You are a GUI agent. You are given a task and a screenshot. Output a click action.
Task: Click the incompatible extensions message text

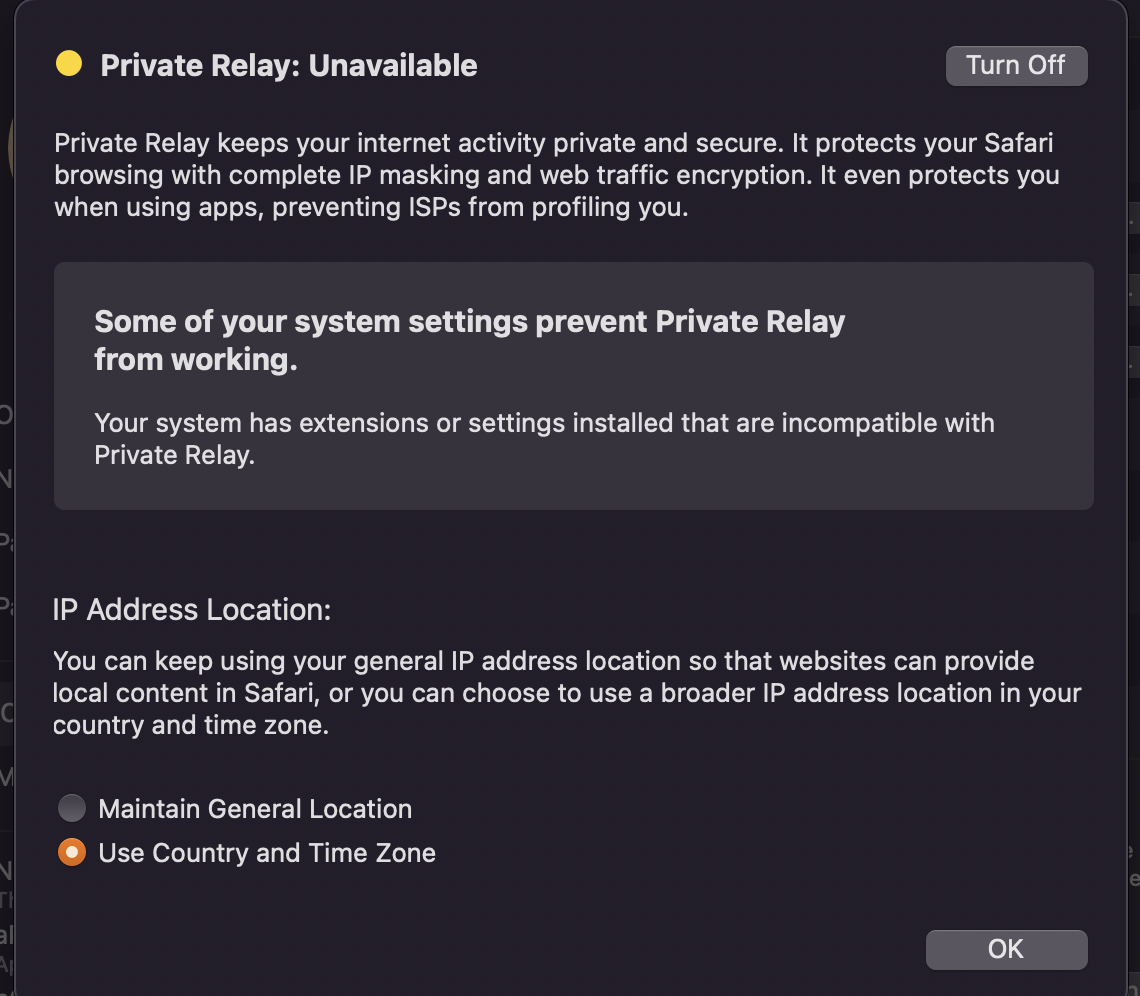[x=544, y=423]
